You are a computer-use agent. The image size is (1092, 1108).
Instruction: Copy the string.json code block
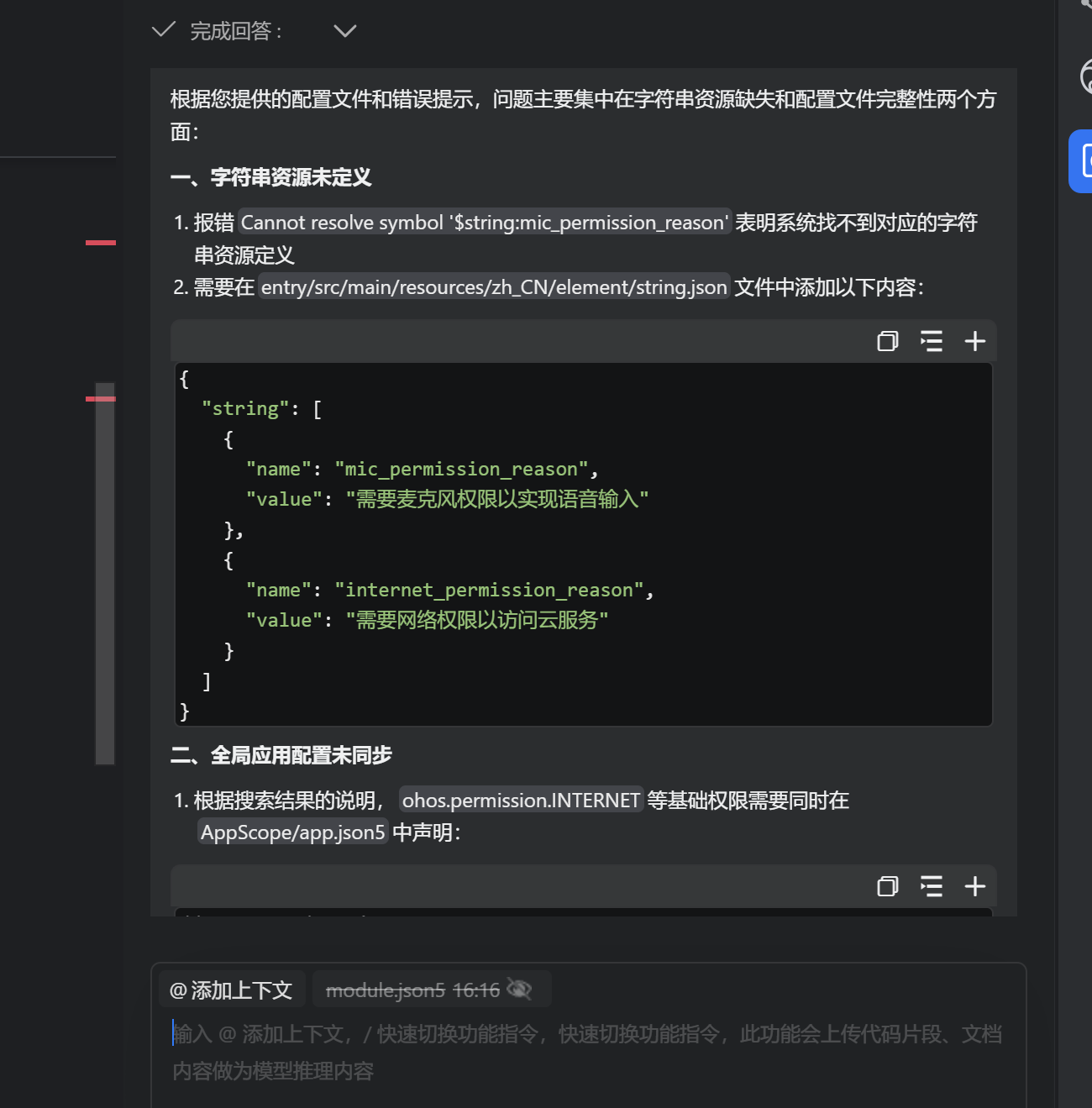887,341
